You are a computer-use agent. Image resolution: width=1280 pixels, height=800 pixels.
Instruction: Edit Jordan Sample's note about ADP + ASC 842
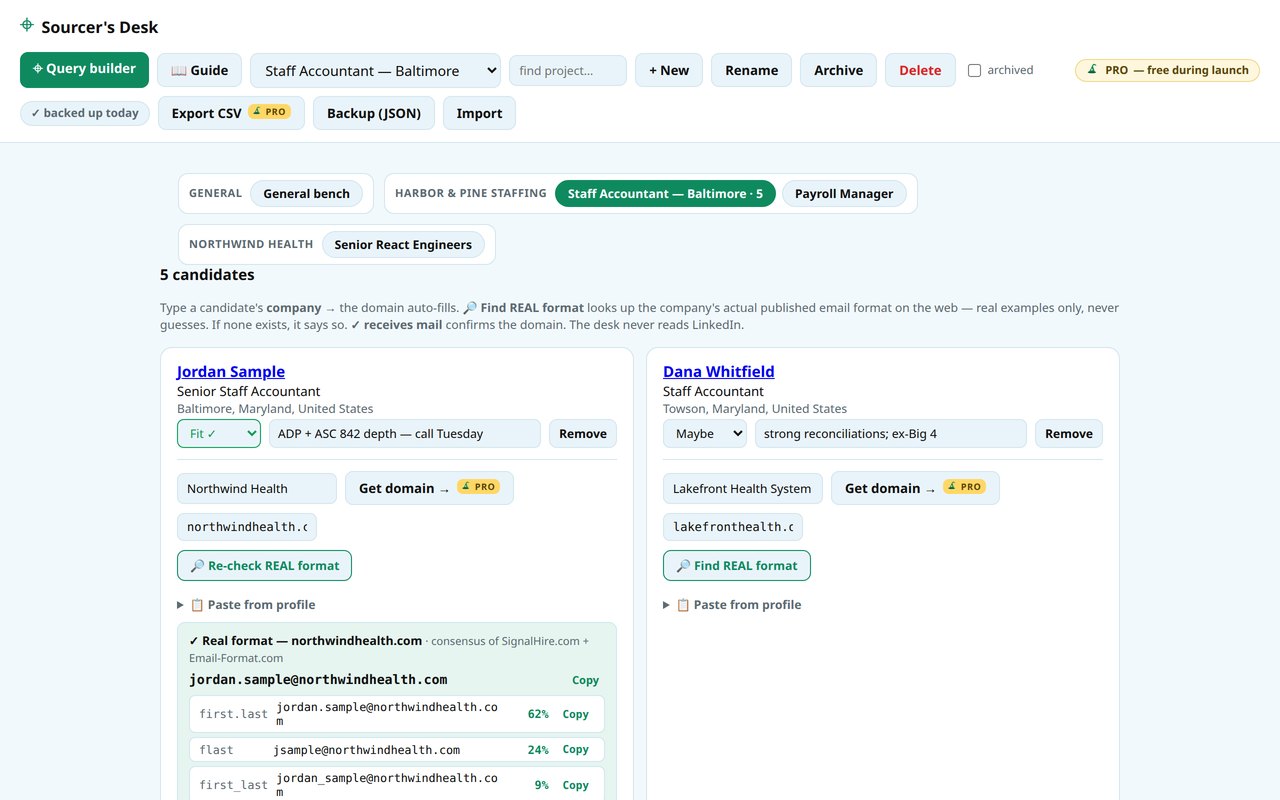[405, 433]
